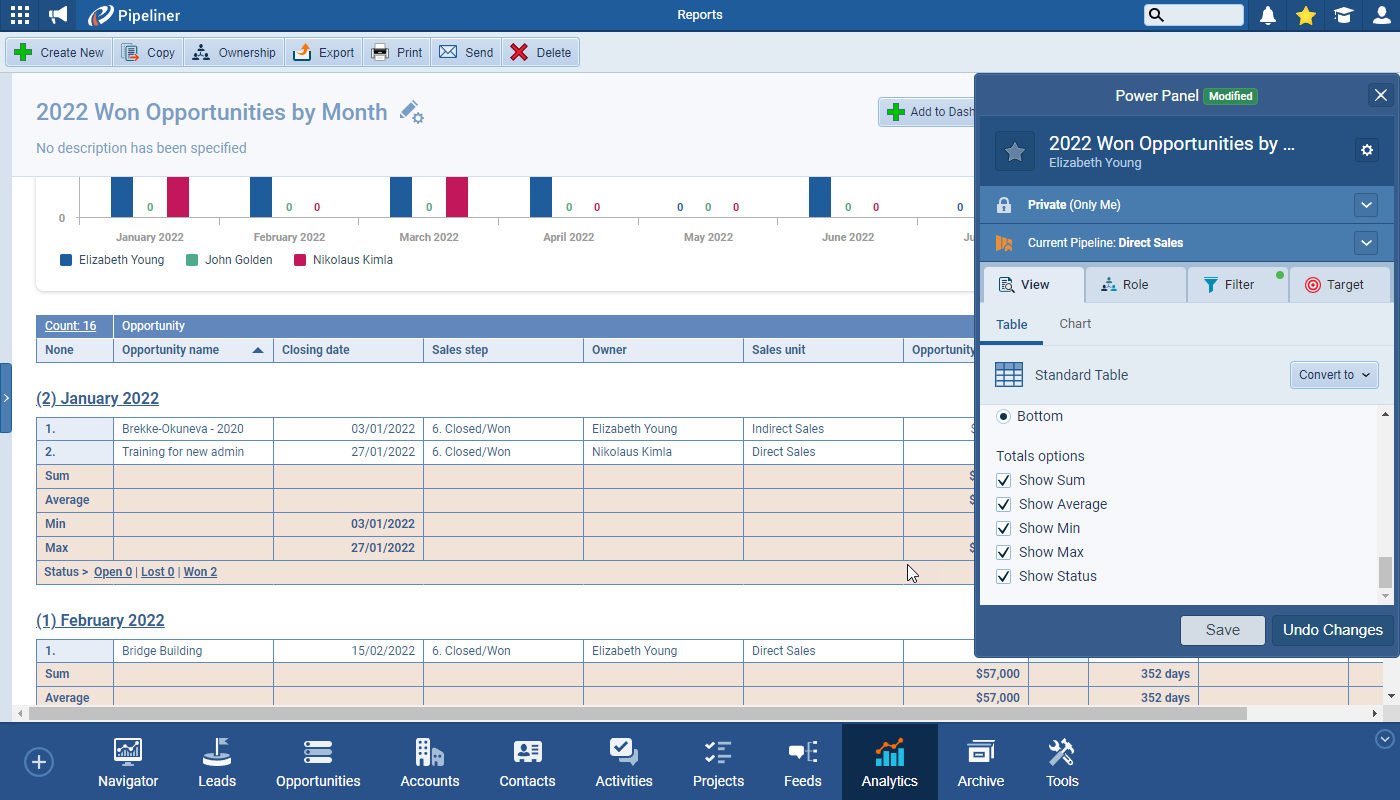
Task: Open the Power Panel settings gear
Action: click(x=1367, y=149)
